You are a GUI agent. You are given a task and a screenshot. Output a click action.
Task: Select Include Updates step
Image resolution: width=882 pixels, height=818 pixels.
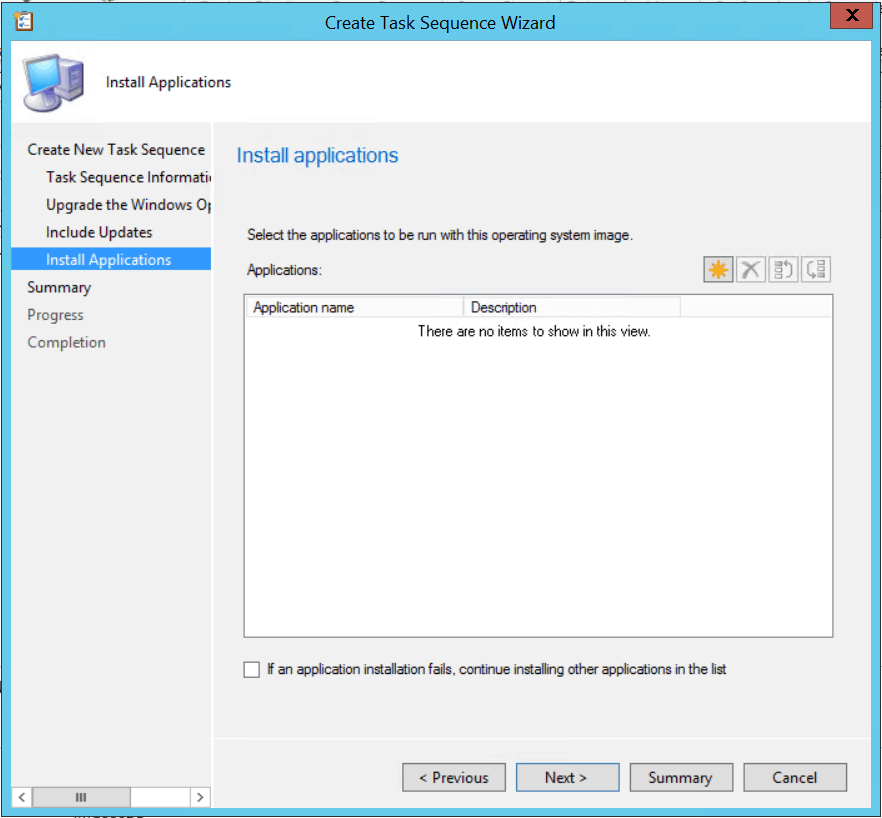tap(99, 232)
